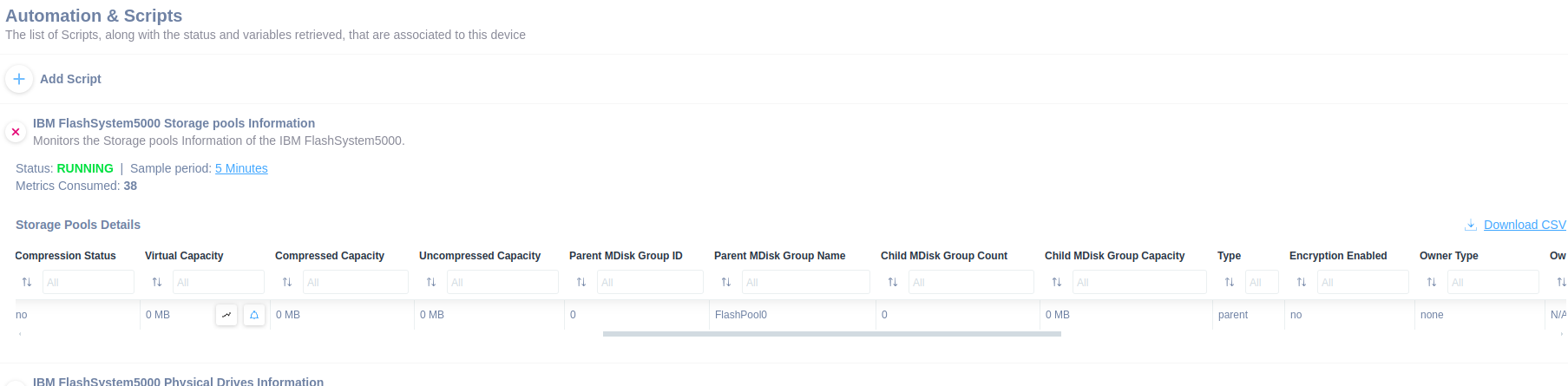Click the Add Script button label
Screen dimensions: 1568x386
pyautogui.click(x=70, y=79)
